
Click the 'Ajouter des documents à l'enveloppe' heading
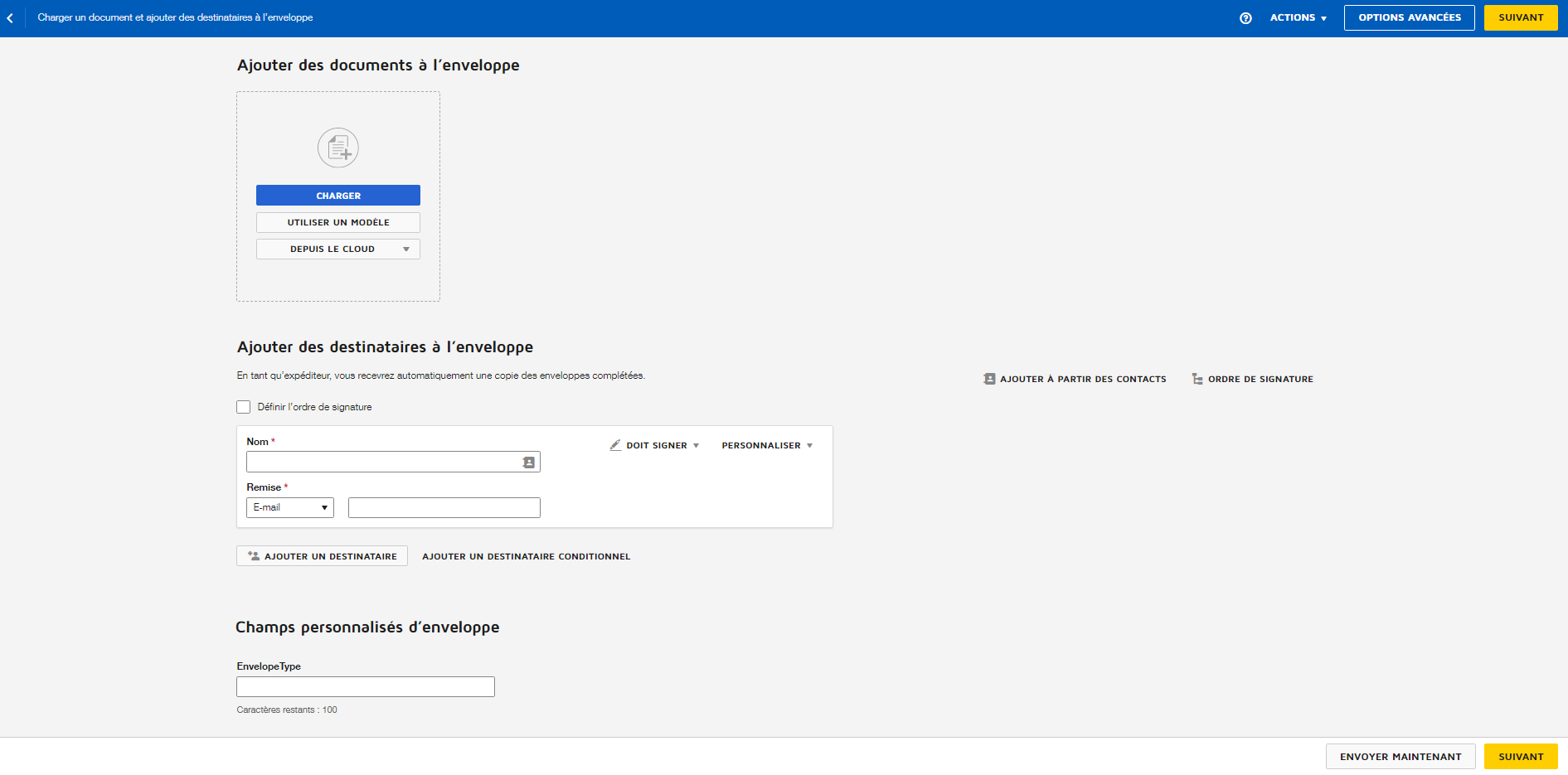point(378,65)
